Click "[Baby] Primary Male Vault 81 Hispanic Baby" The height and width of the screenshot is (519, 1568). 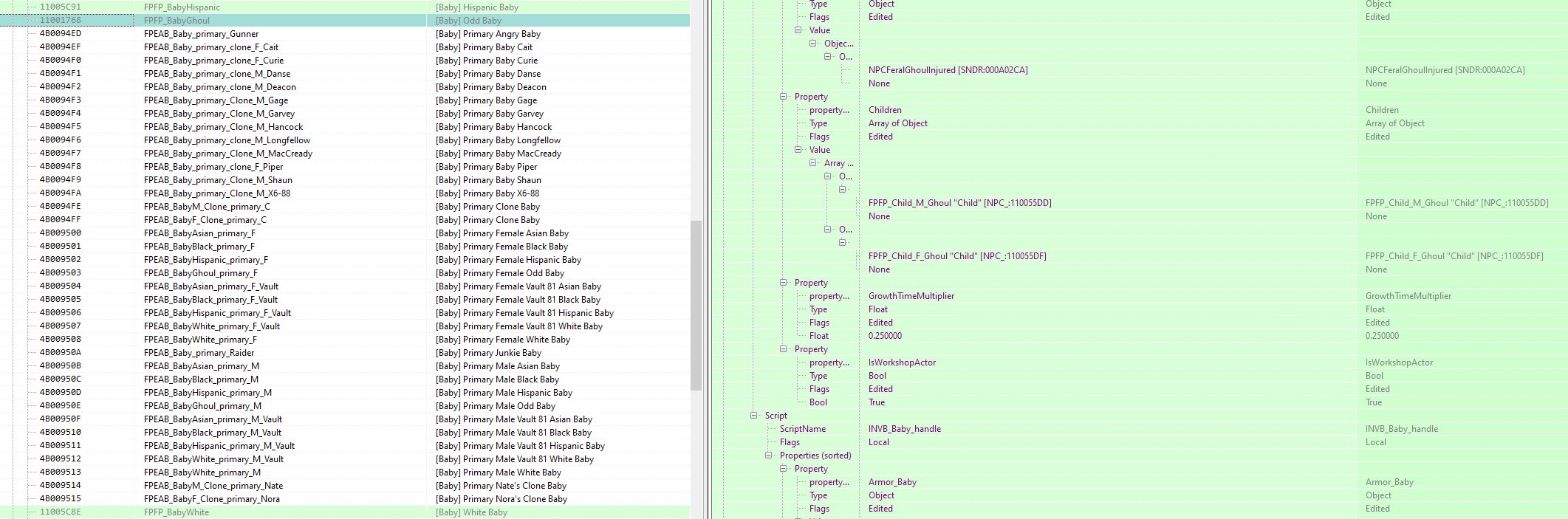coord(520,446)
